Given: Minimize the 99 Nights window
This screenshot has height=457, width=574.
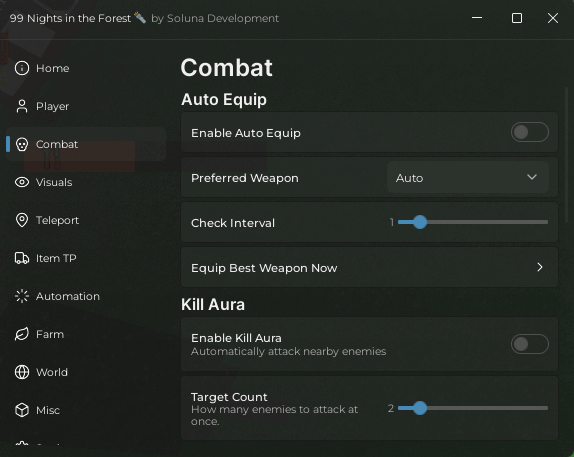Looking at the screenshot, I should coord(477,18).
